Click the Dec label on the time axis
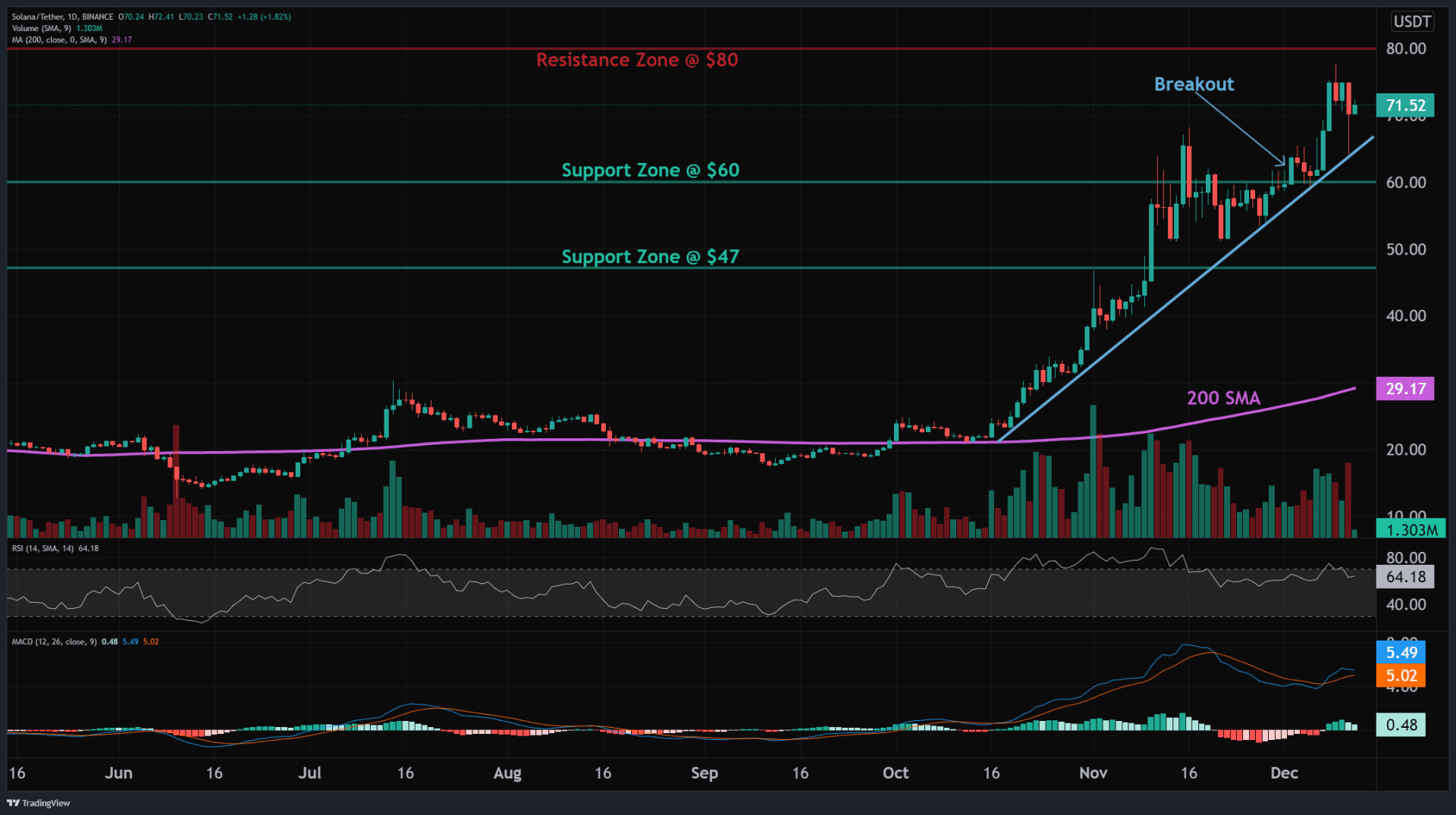1456x815 pixels. tap(1285, 773)
